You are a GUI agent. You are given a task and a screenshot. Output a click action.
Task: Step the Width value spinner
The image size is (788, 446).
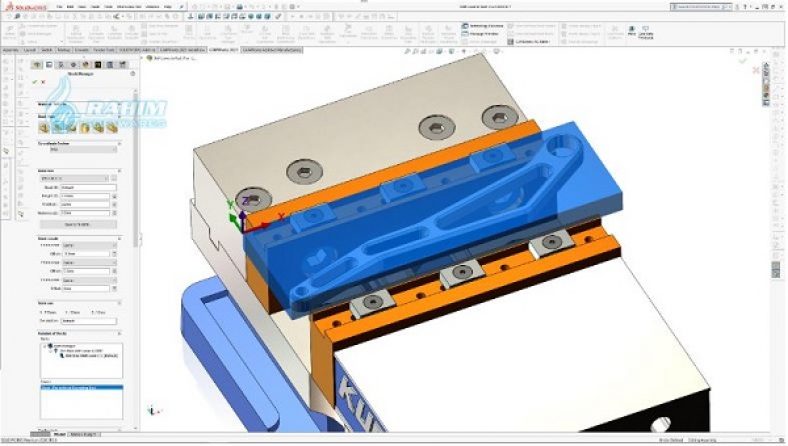coord(114,205)
